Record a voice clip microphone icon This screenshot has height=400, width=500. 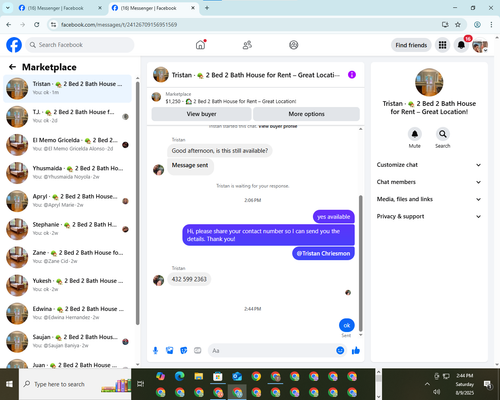click(x=155, y=350)
